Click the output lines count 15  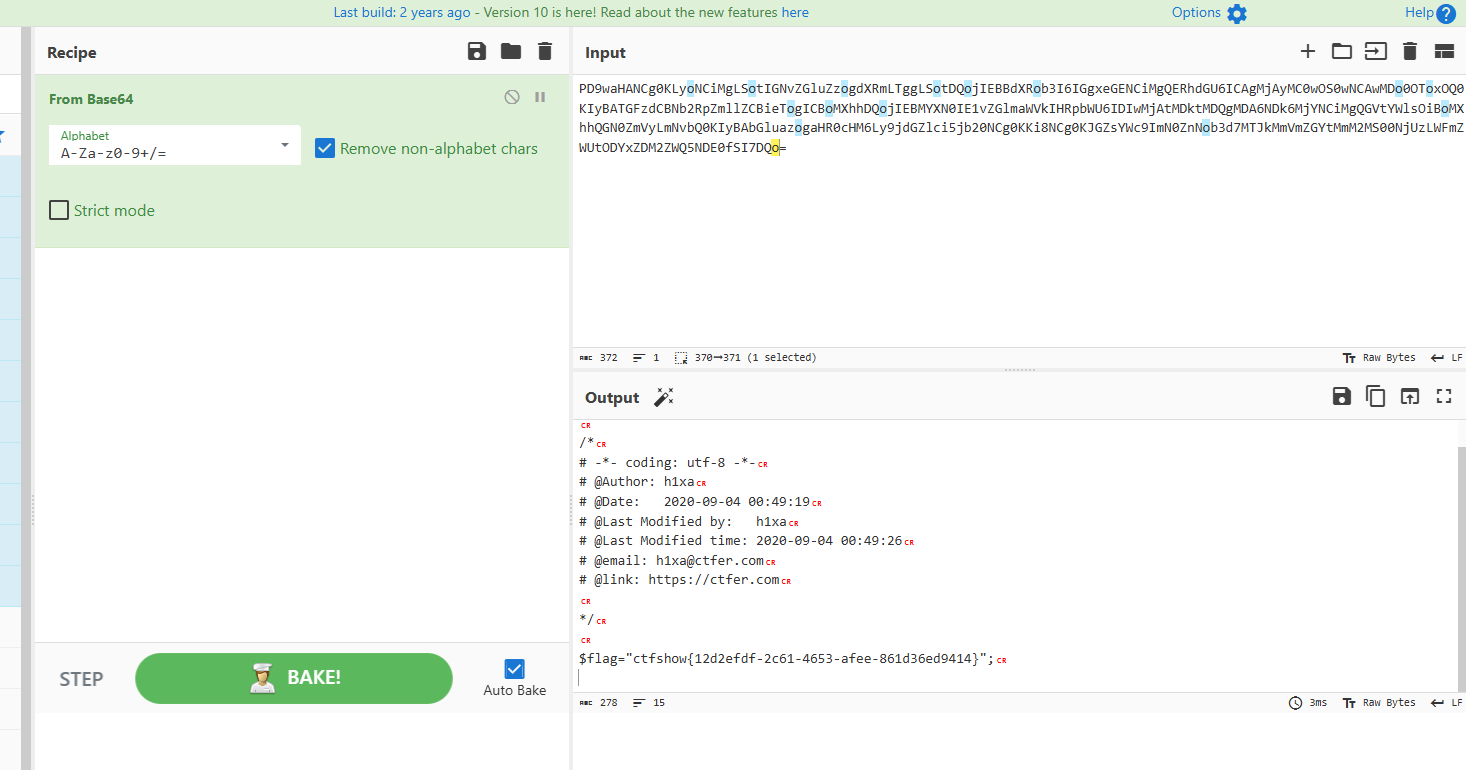coord(649,703)
